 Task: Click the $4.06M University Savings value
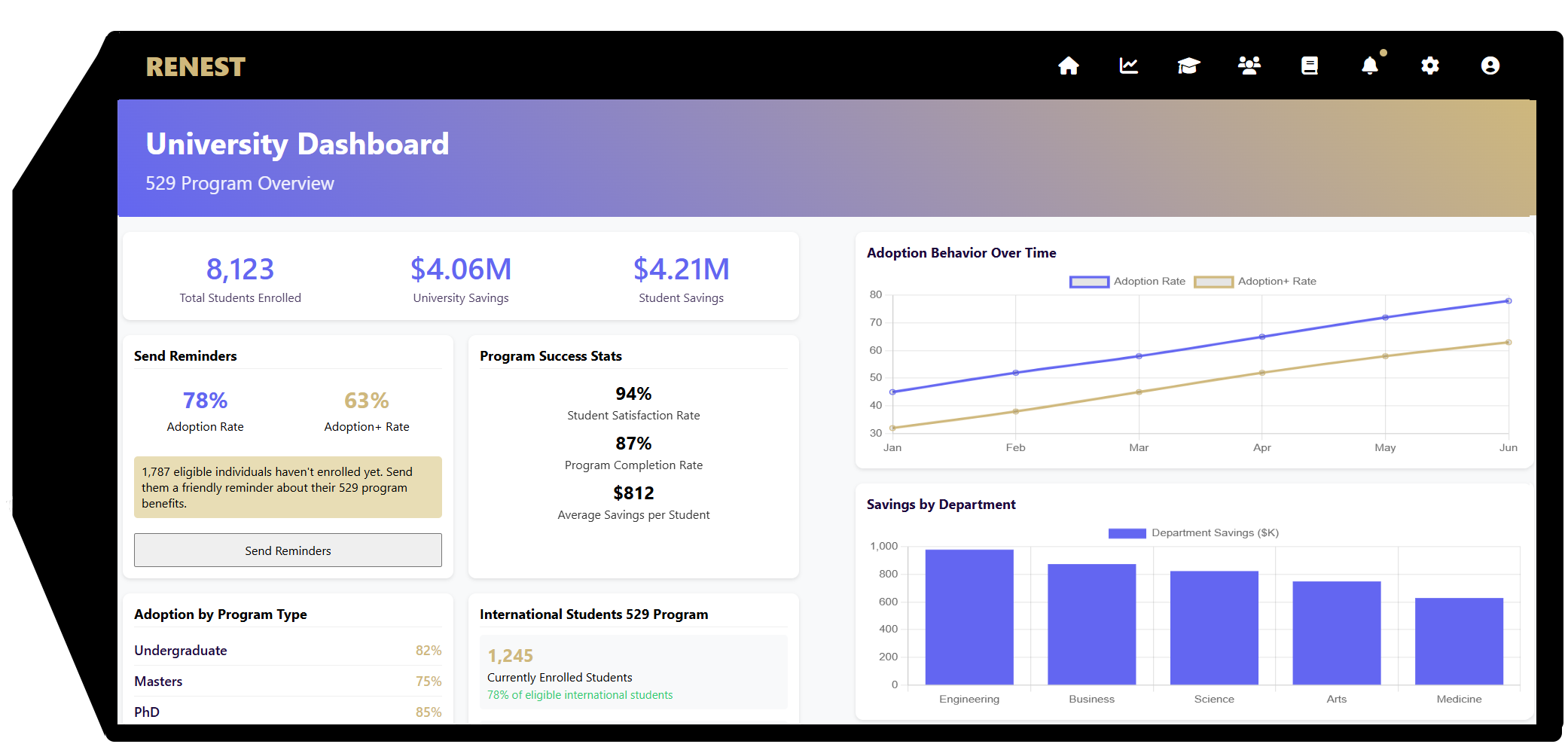click(461, 270)
